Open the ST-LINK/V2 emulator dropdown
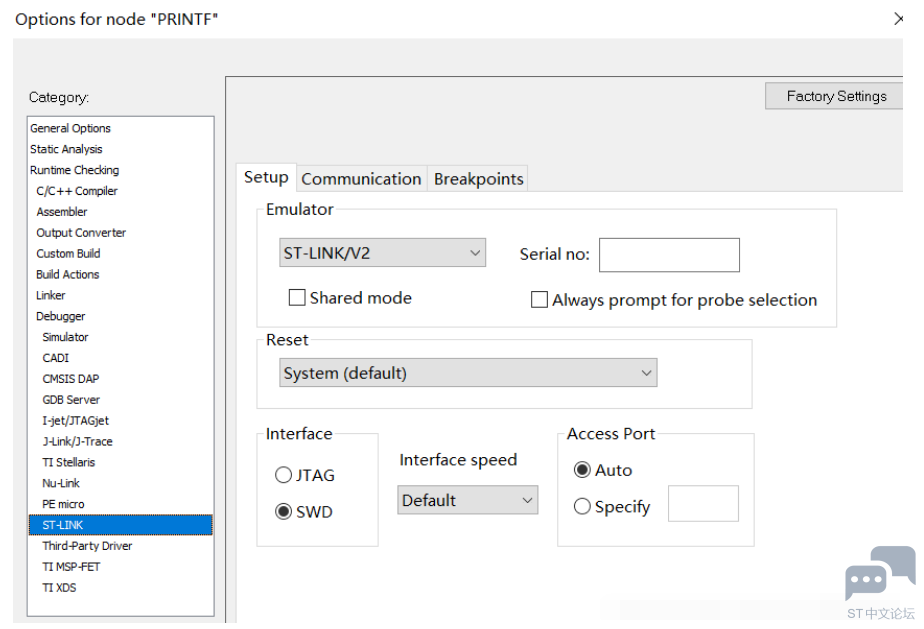 point(382,253)
